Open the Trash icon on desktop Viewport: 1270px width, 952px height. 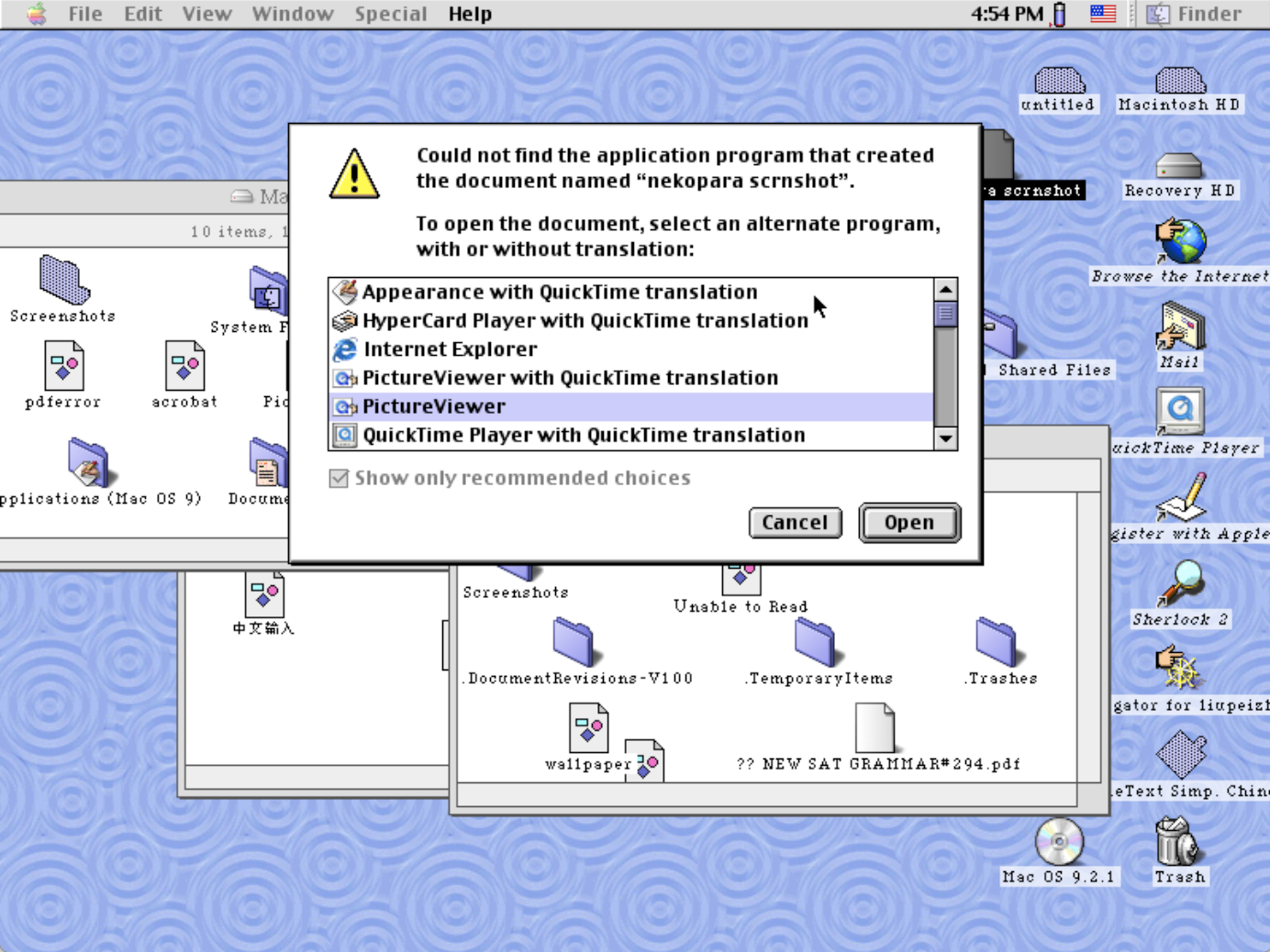[x=1178, y=841]
